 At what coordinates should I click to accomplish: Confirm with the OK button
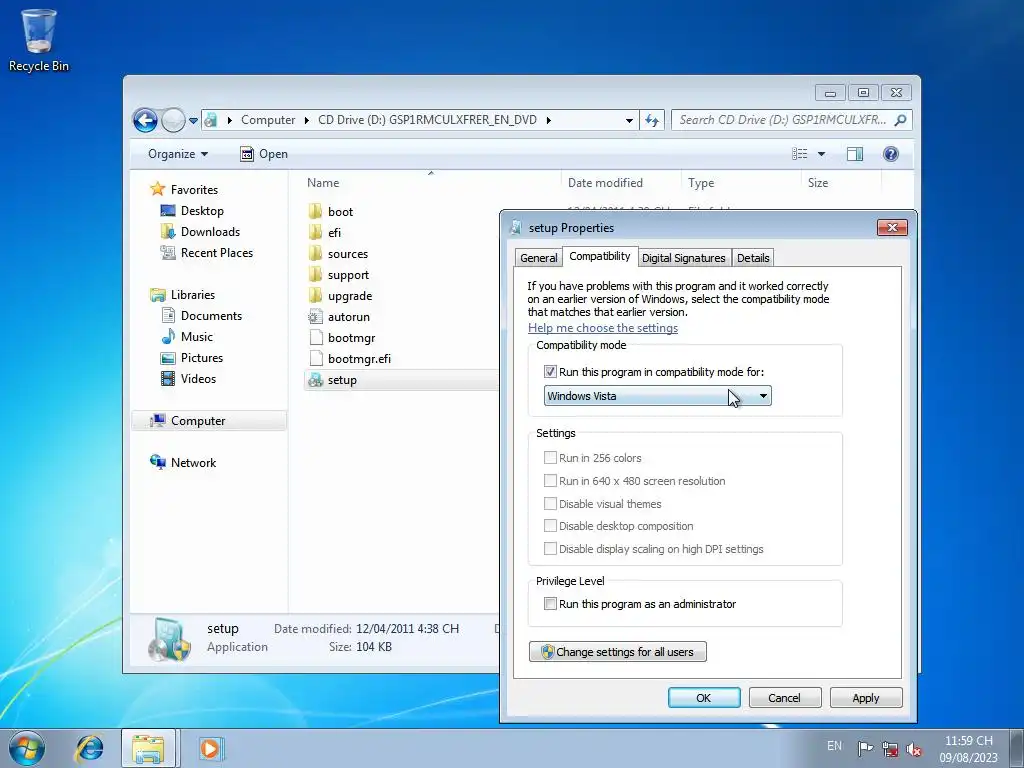click(x=704, y=697)
